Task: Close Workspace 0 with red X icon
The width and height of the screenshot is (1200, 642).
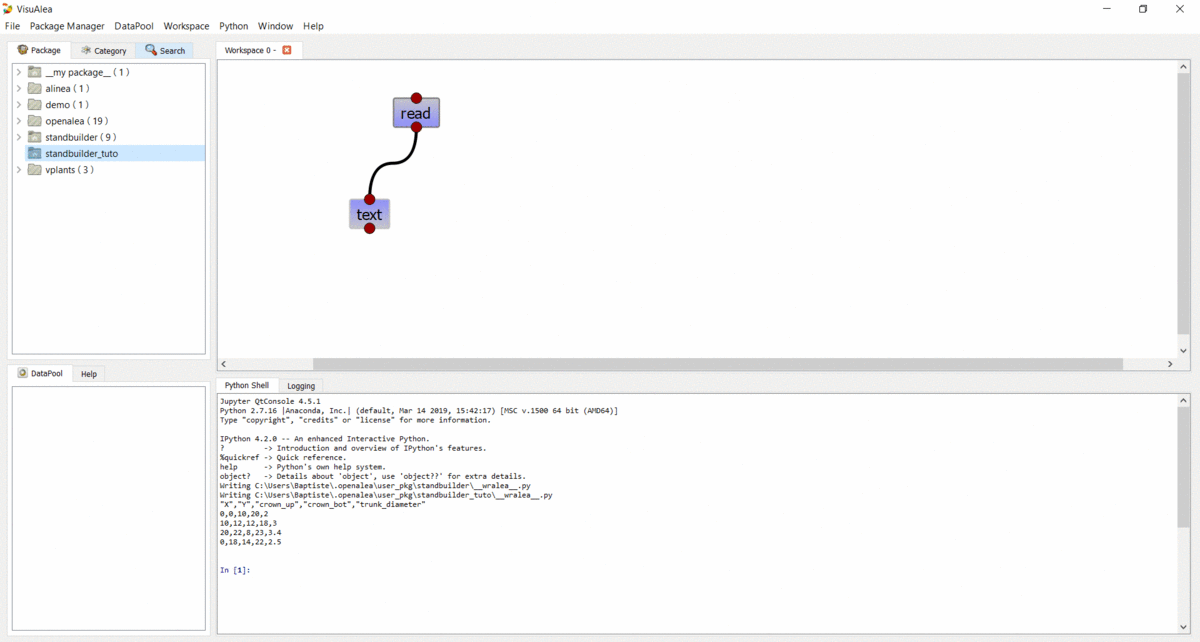Action: pyautogui.click(x=287, y=50)
